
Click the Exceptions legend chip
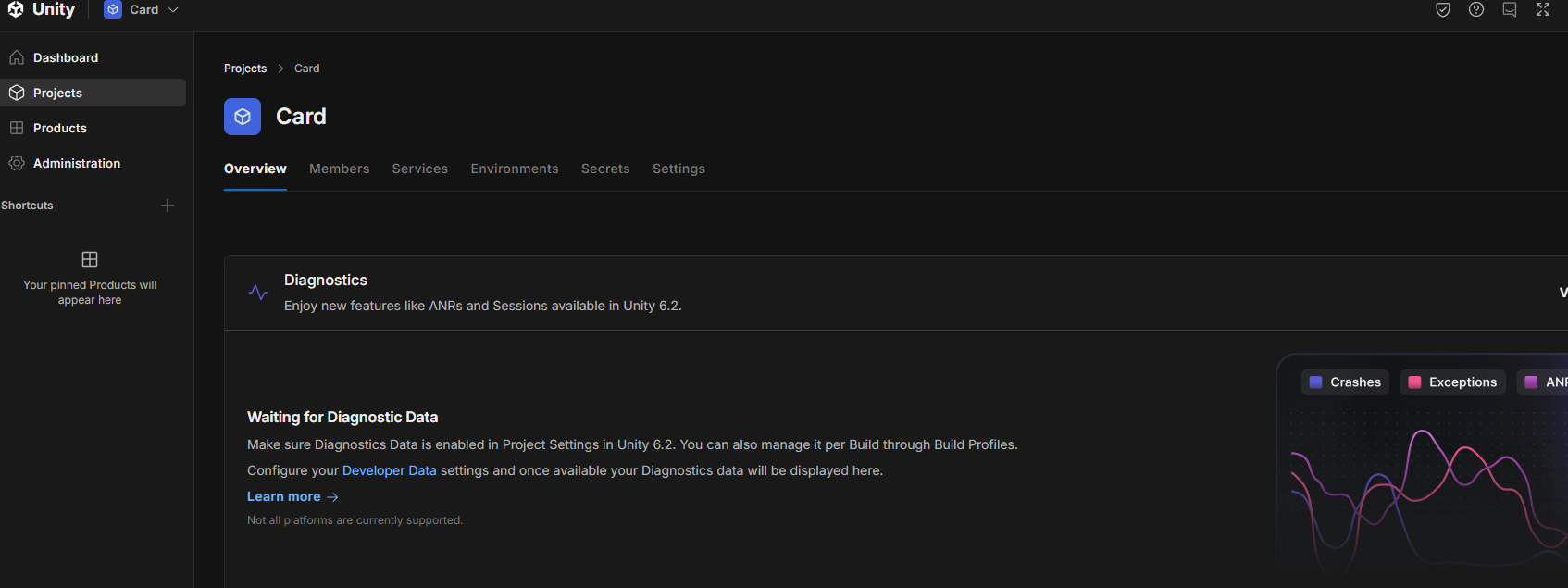pos(1452,382)
